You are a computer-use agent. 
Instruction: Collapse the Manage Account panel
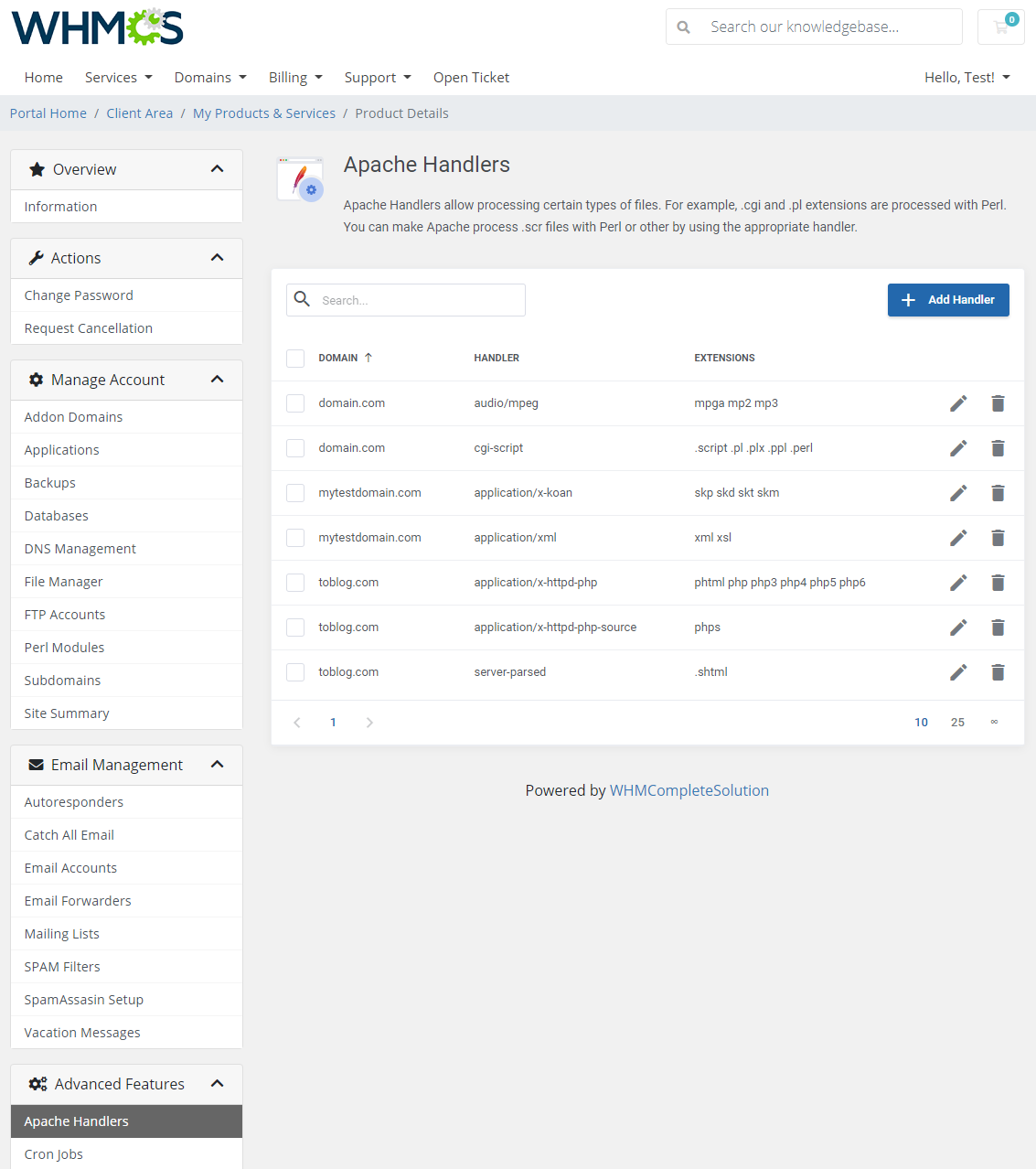pyautogui.click(x=217, y=380)
